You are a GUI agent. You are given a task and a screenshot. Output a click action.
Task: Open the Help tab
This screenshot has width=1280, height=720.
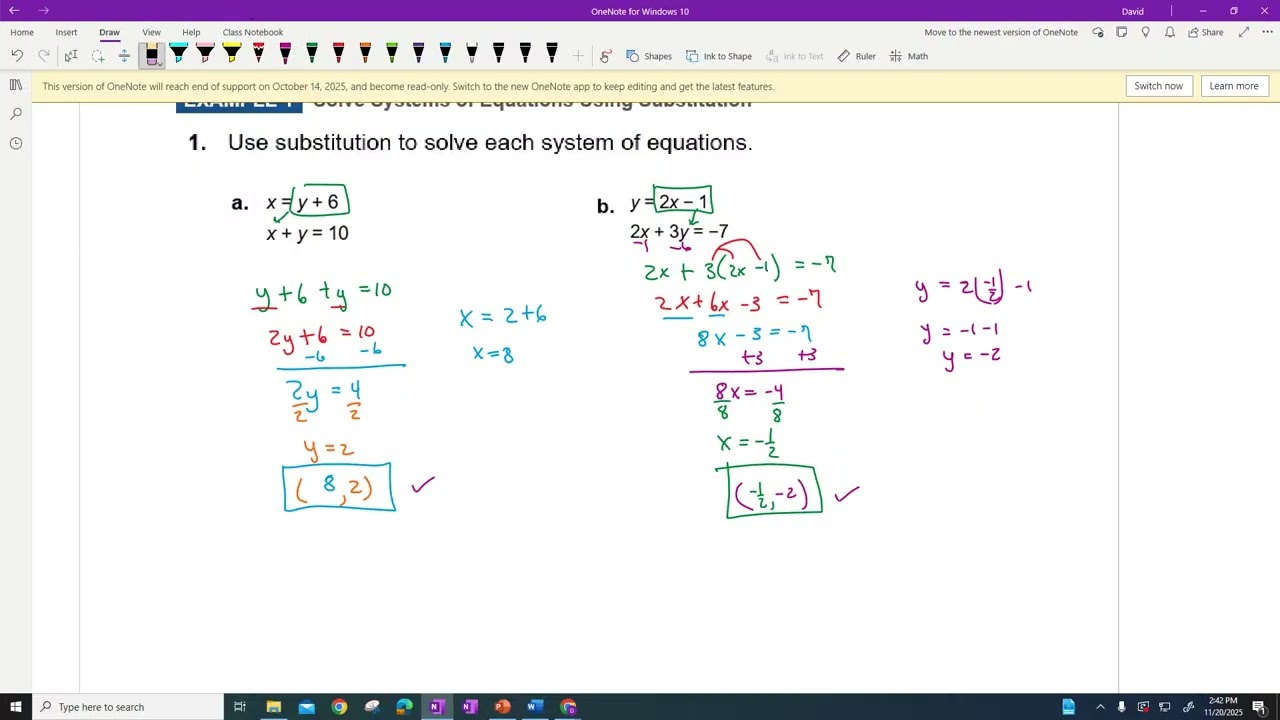coord(191,32)
